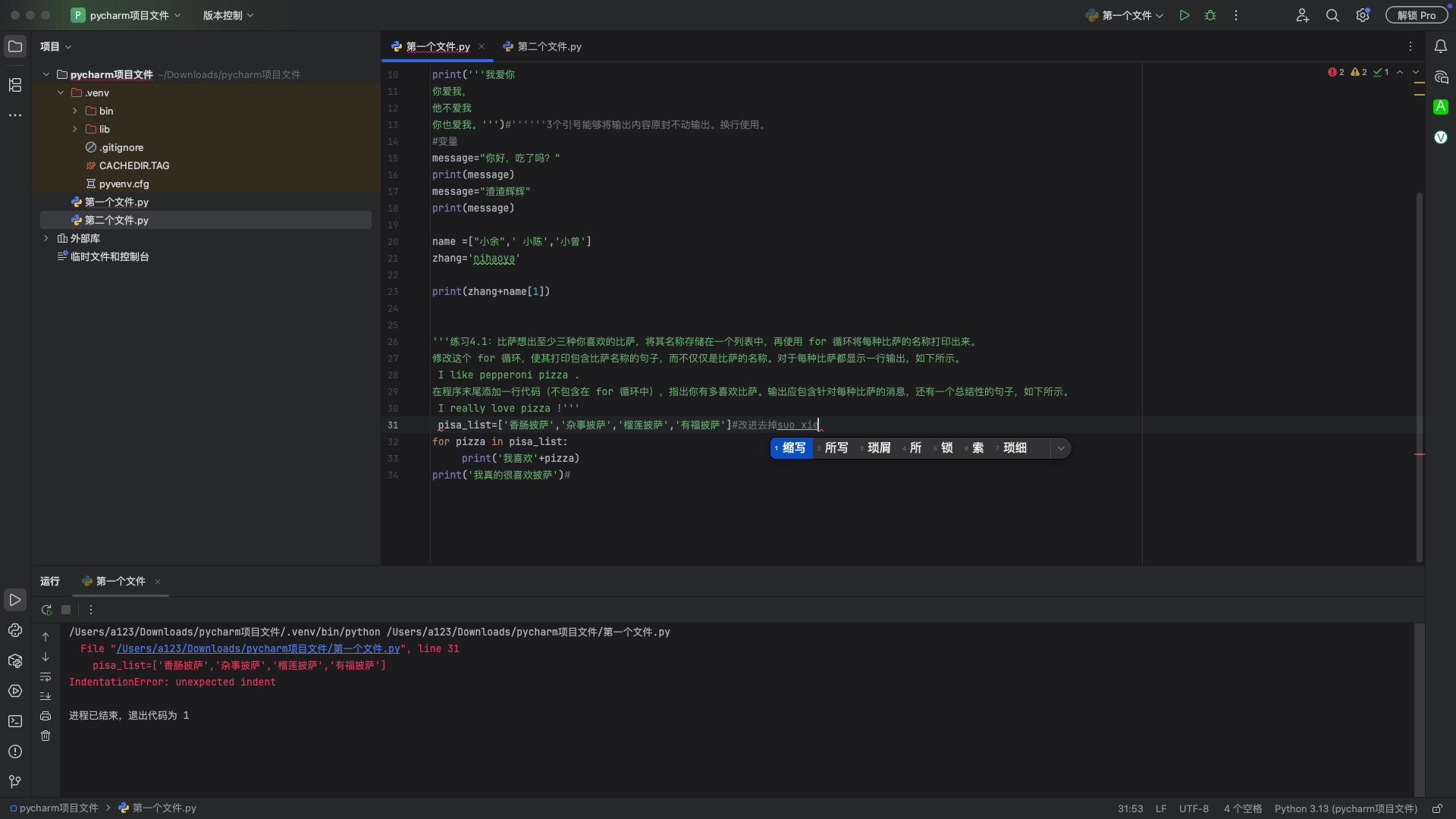This screenshot has height=819, width=1456.
Task: Toggle scroll to end in console
Action: pos(45,696)
